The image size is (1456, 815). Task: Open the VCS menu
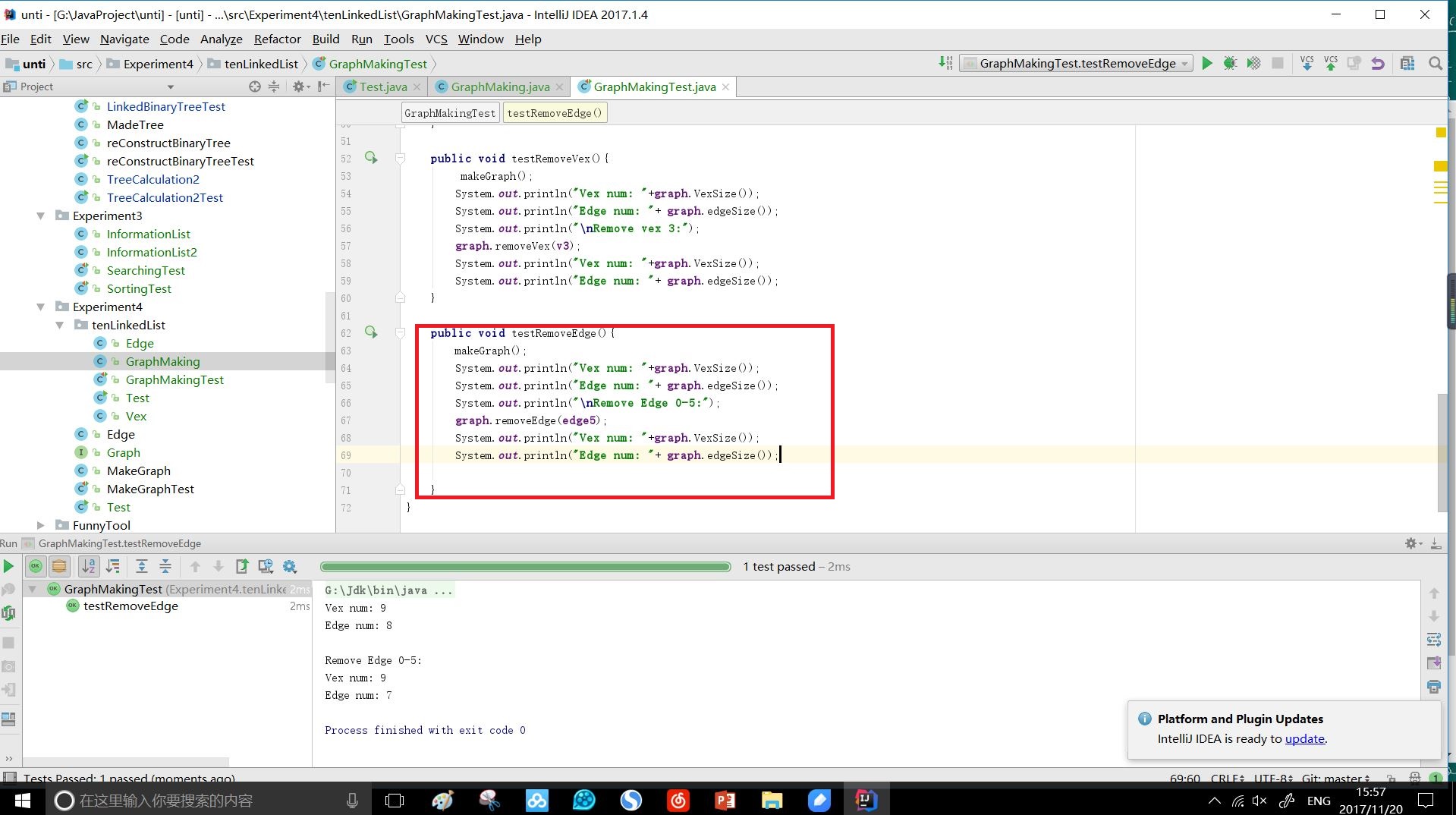coord(436,39)
